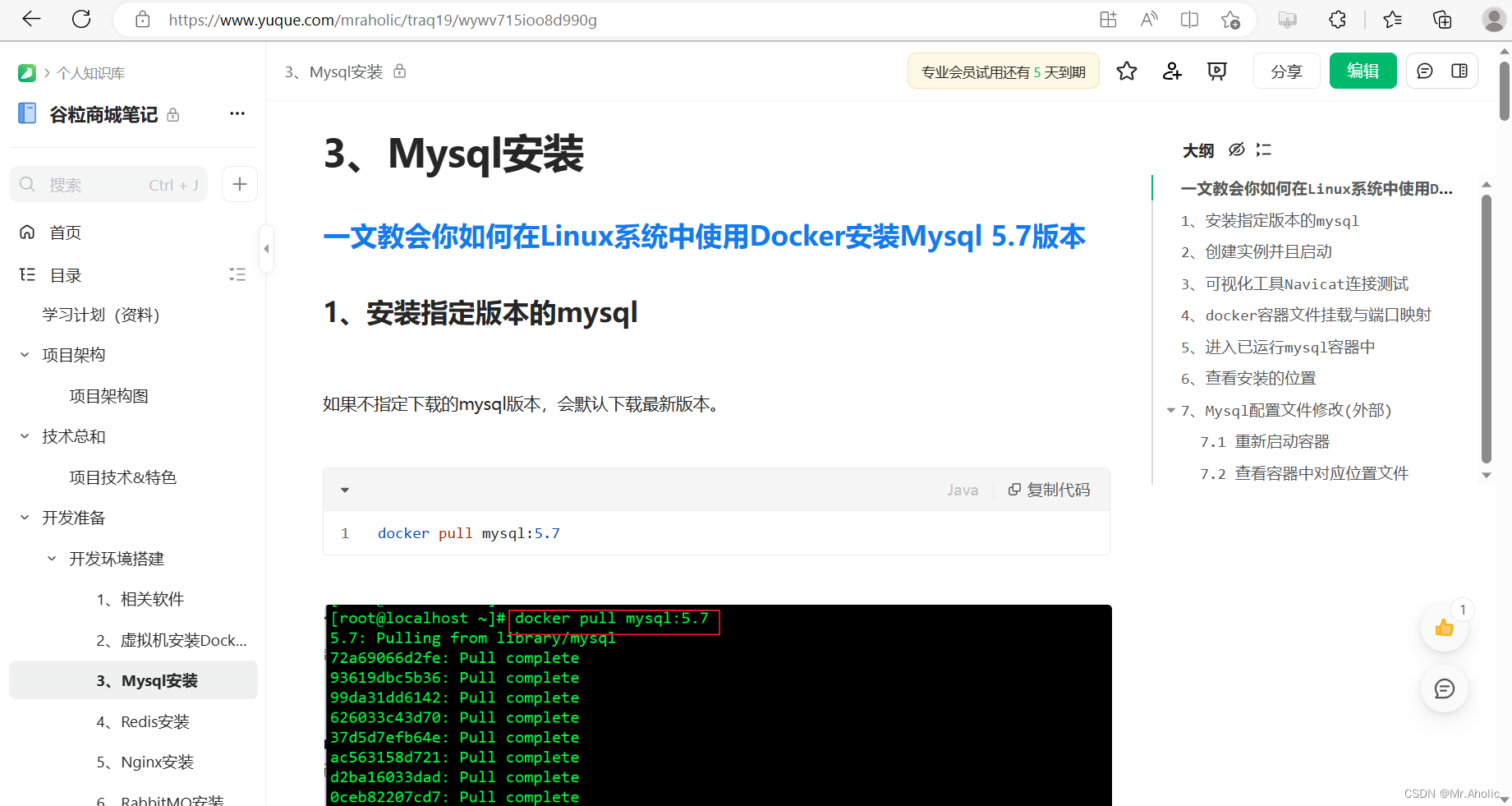Open the comments panel icon
The height and width of the screenshot is (806, 1512).
(x=1424, y=71)
